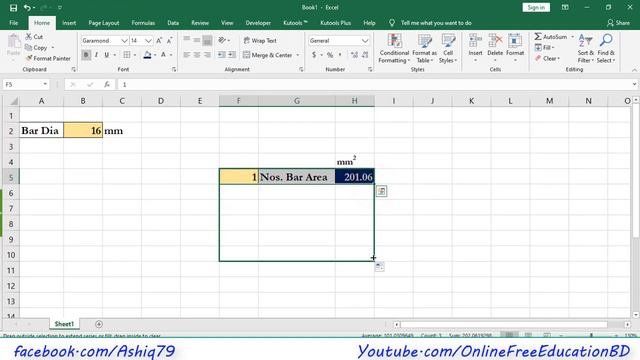Copy the selection with the Copy icon
Viewport: 640px width, 360px height.
coord(29,47)
